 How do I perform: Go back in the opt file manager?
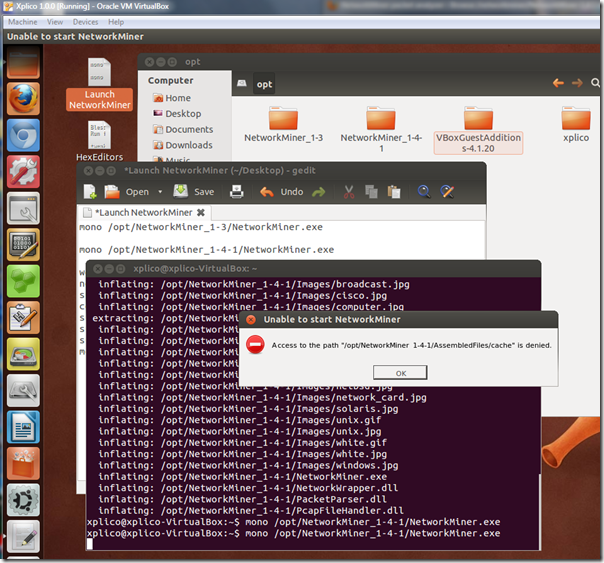[558, 82]
